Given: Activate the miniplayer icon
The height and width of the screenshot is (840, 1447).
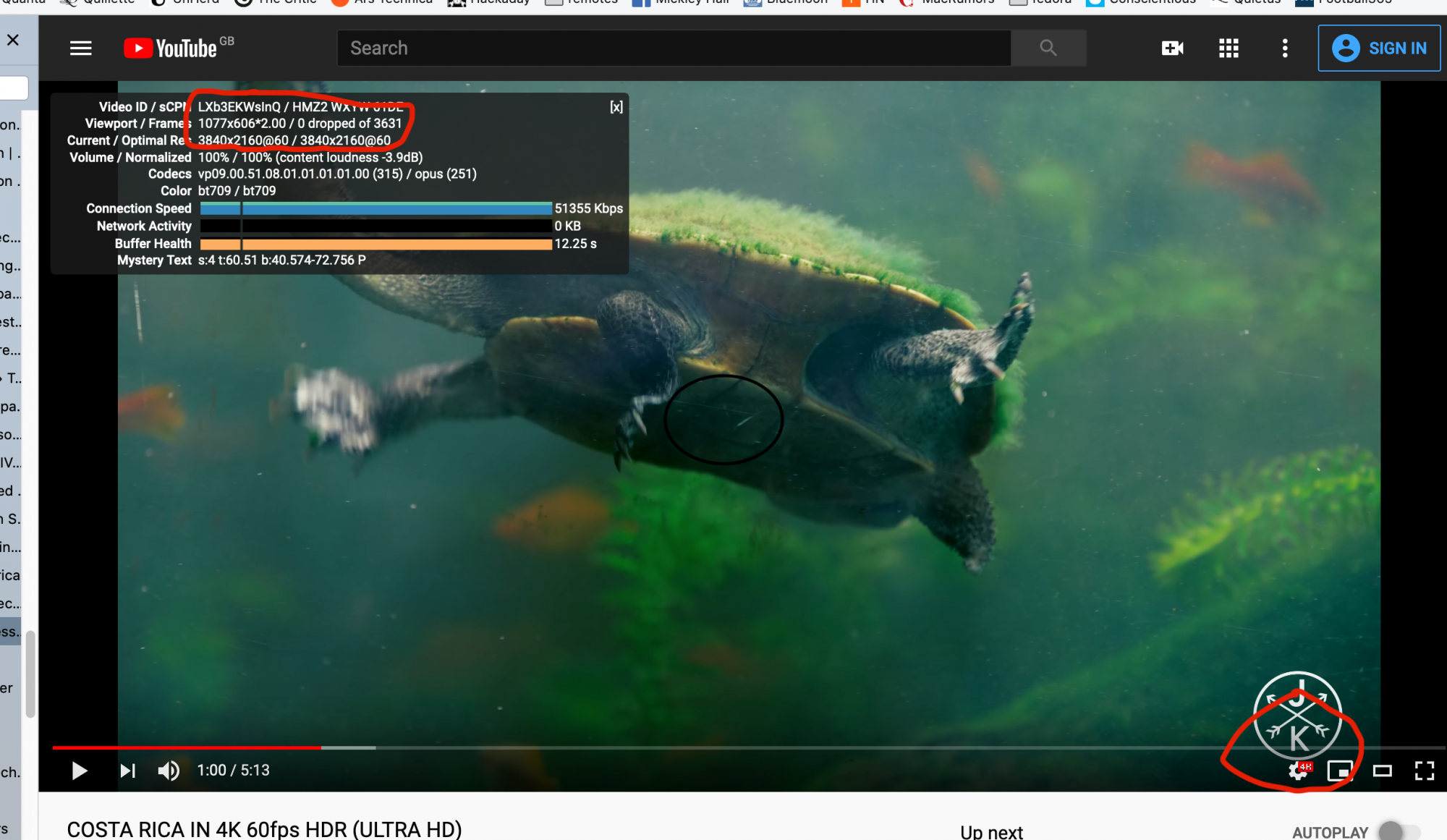Looking at the screenshot, I should click(1339, 771).
